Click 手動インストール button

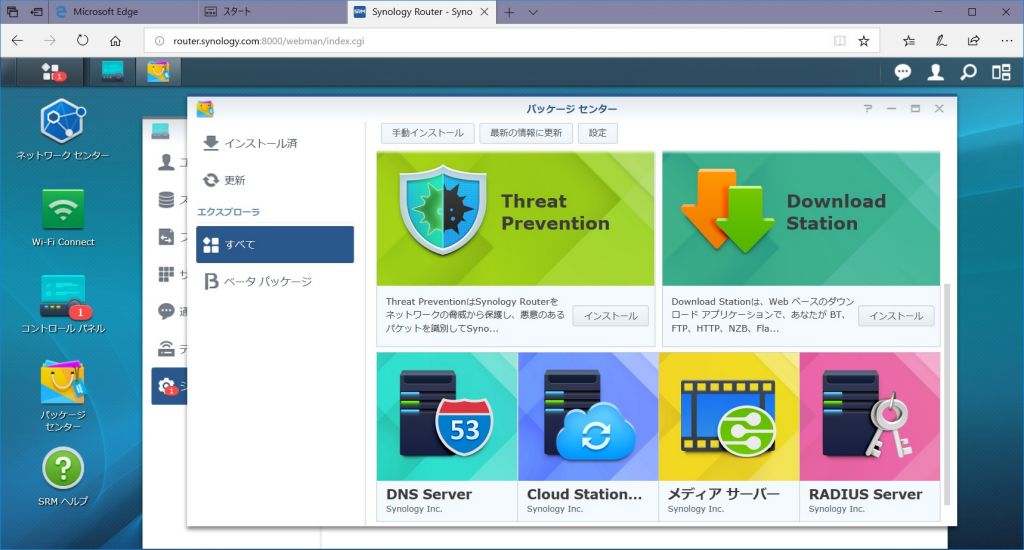tap(428, 133)
